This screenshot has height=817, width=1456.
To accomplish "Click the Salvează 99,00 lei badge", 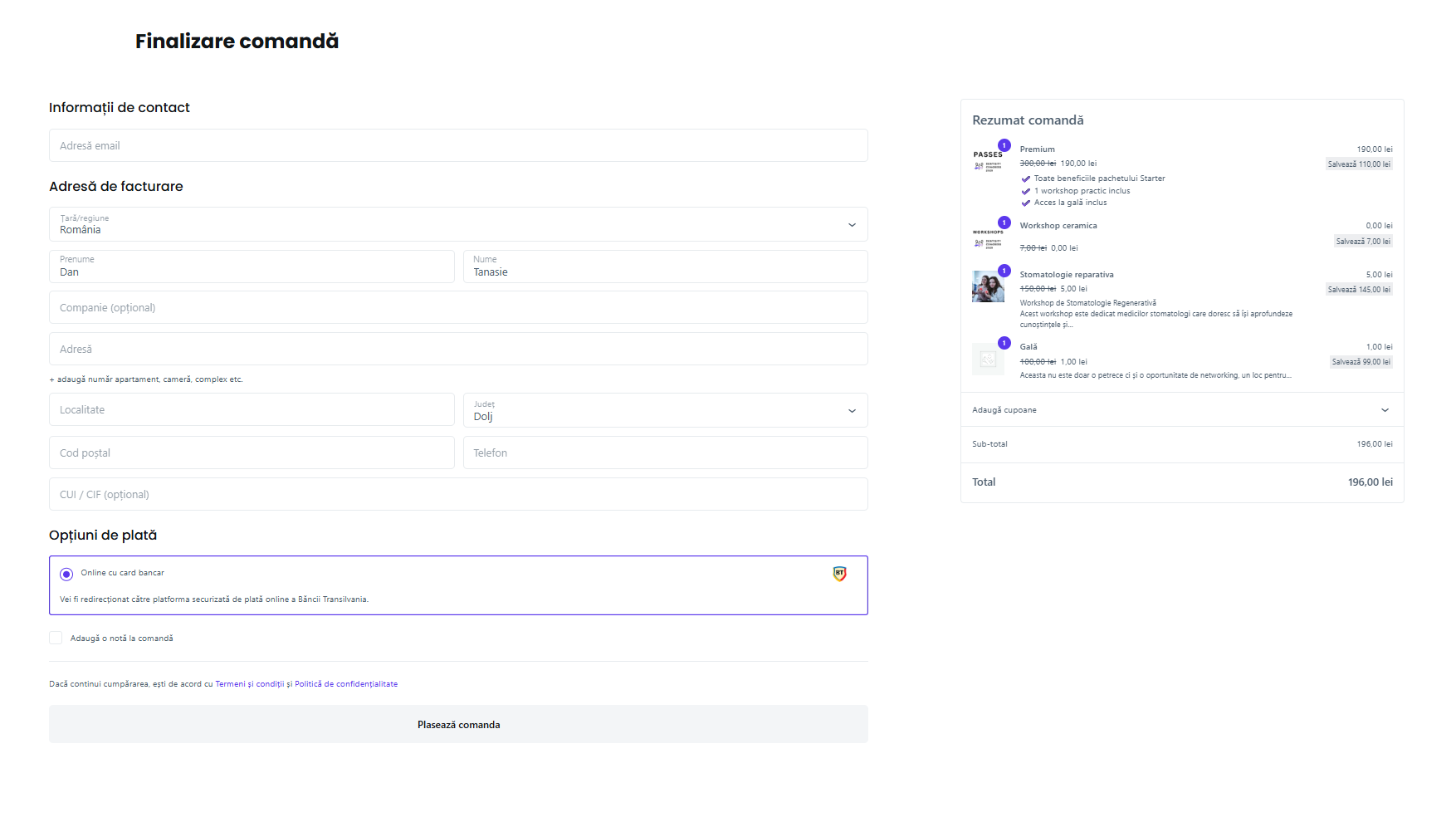I will (1361, 362).
